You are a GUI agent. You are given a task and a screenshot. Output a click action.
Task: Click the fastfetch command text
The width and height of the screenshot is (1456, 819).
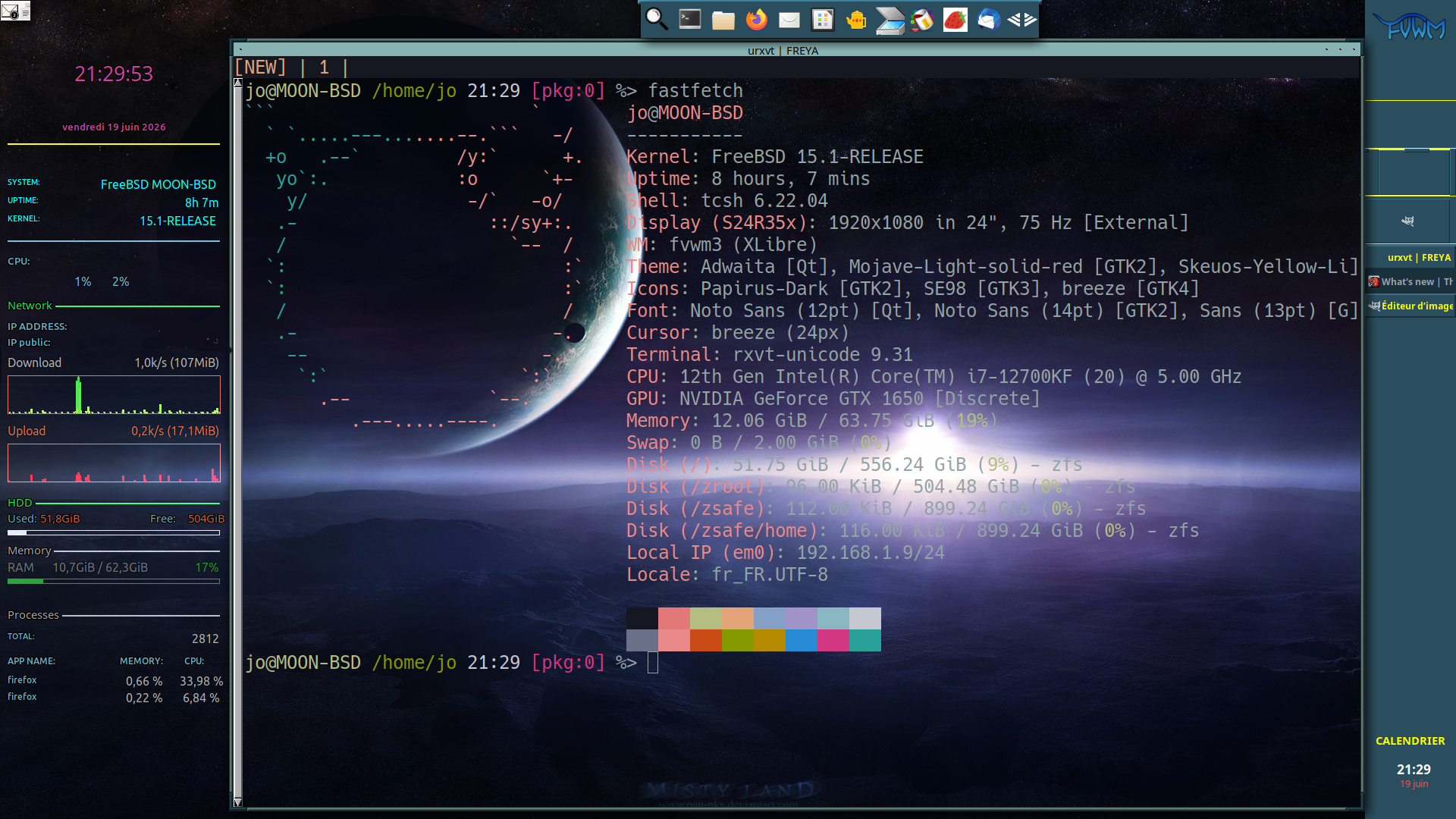coord(695,91)
